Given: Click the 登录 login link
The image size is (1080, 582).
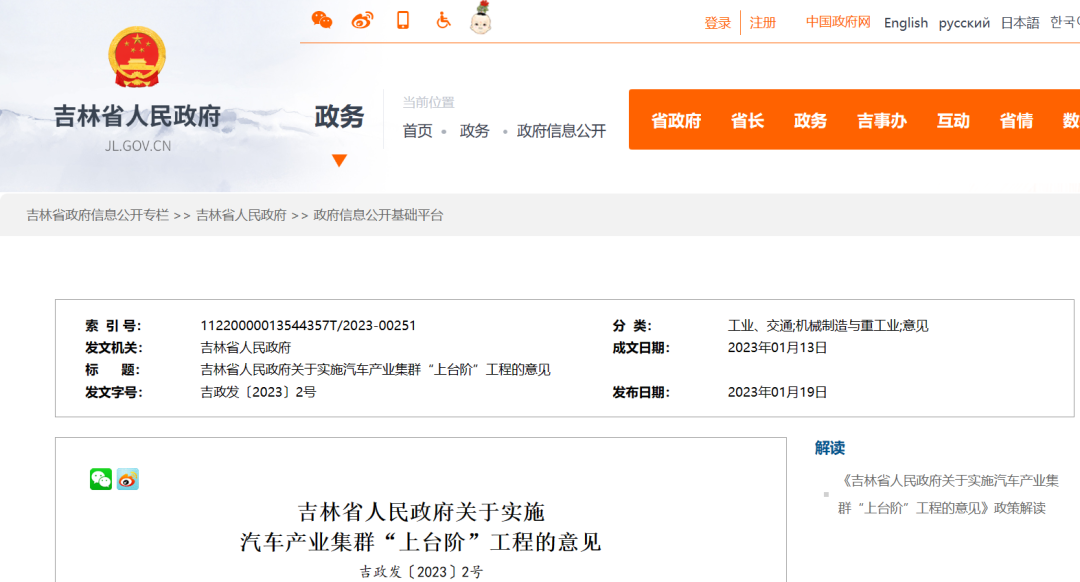Looking at the screenshot, I should (718, 23).
